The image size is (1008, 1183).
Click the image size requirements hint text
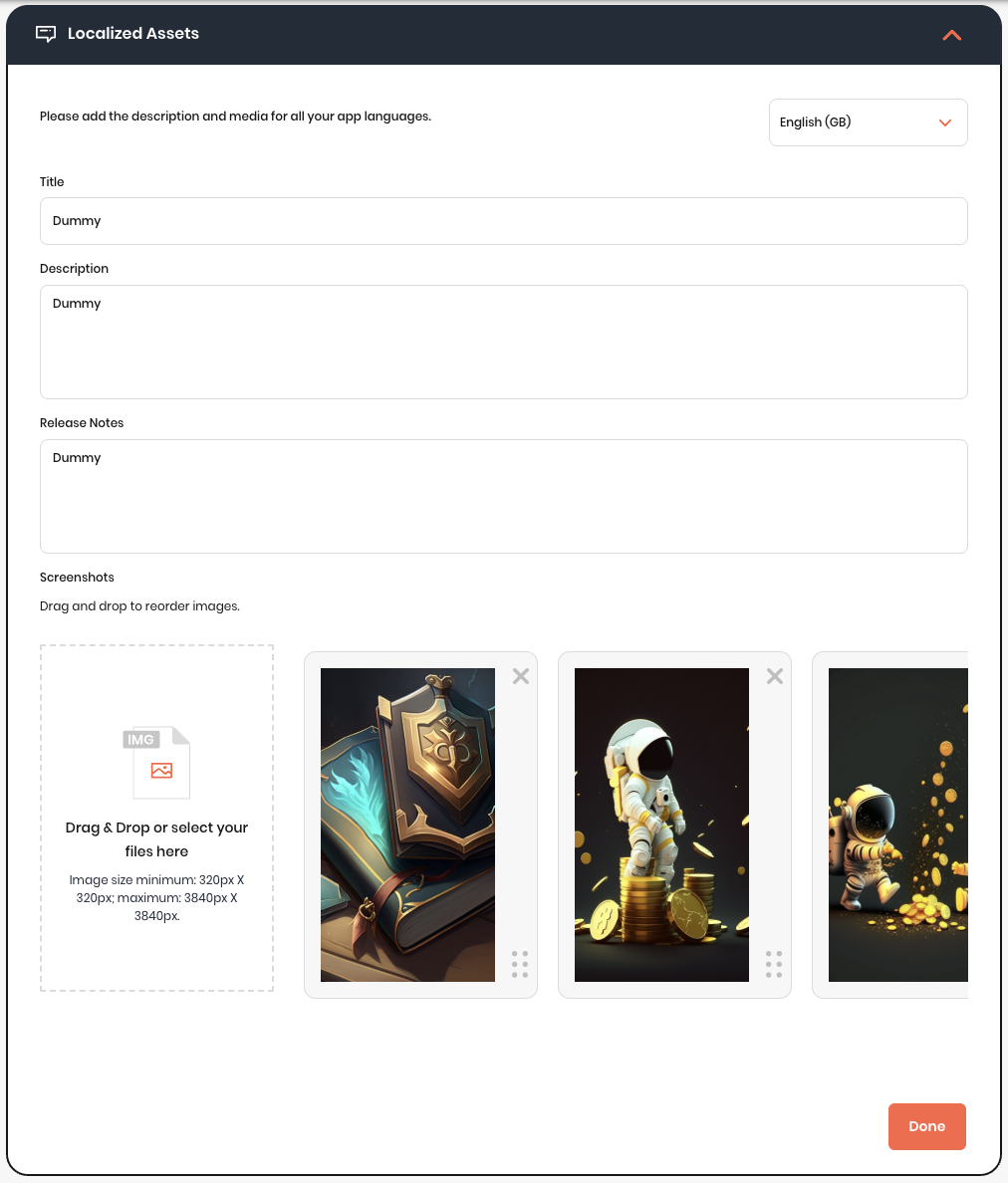pos(157,898)
